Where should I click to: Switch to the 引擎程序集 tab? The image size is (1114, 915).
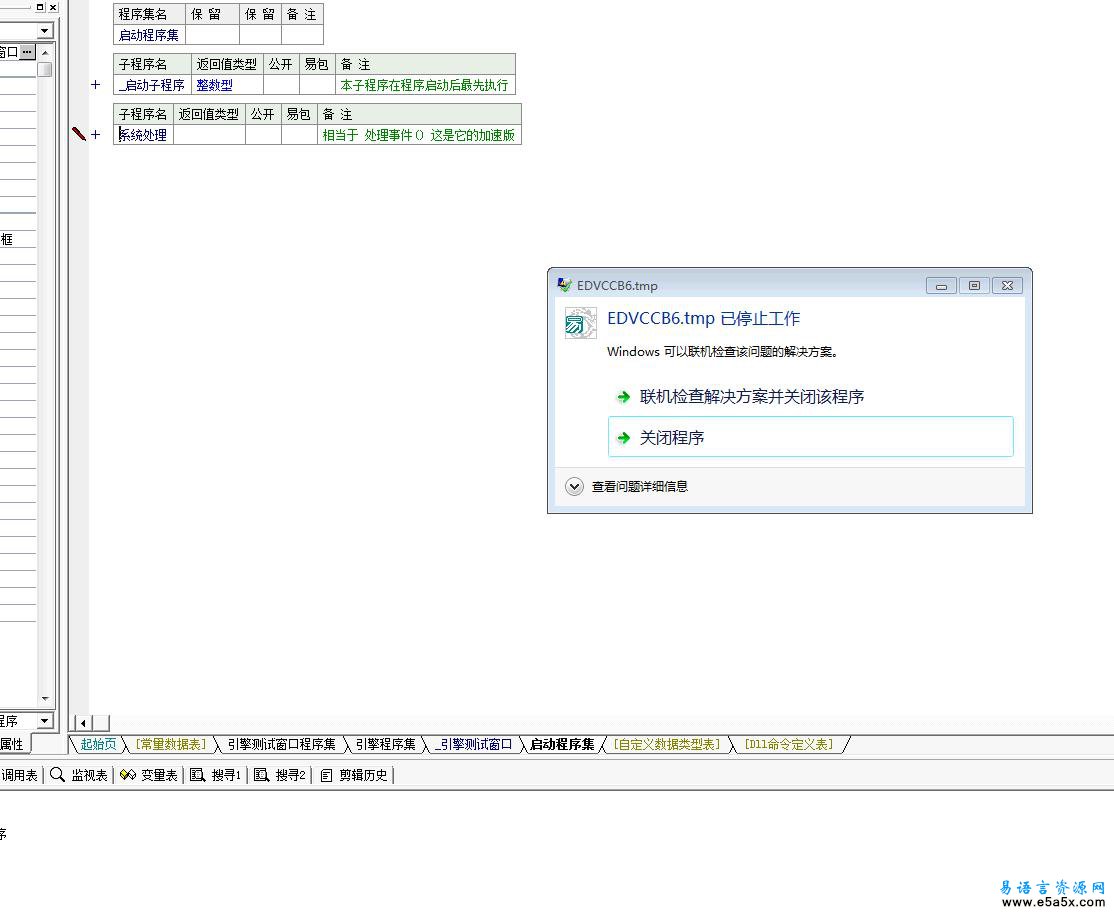386,744
